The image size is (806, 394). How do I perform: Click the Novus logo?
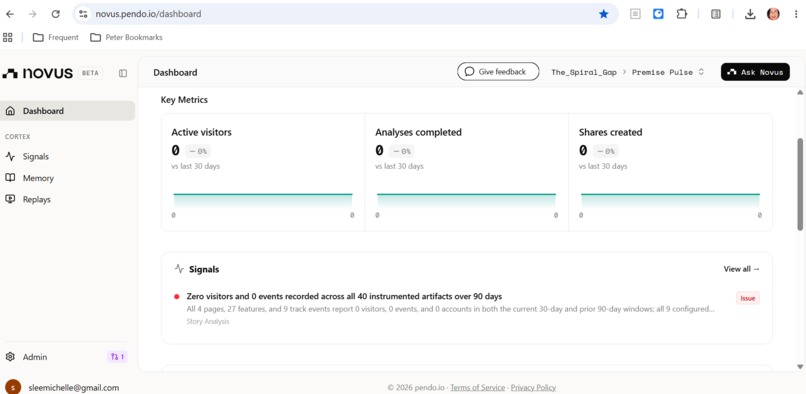pos(38,73)
